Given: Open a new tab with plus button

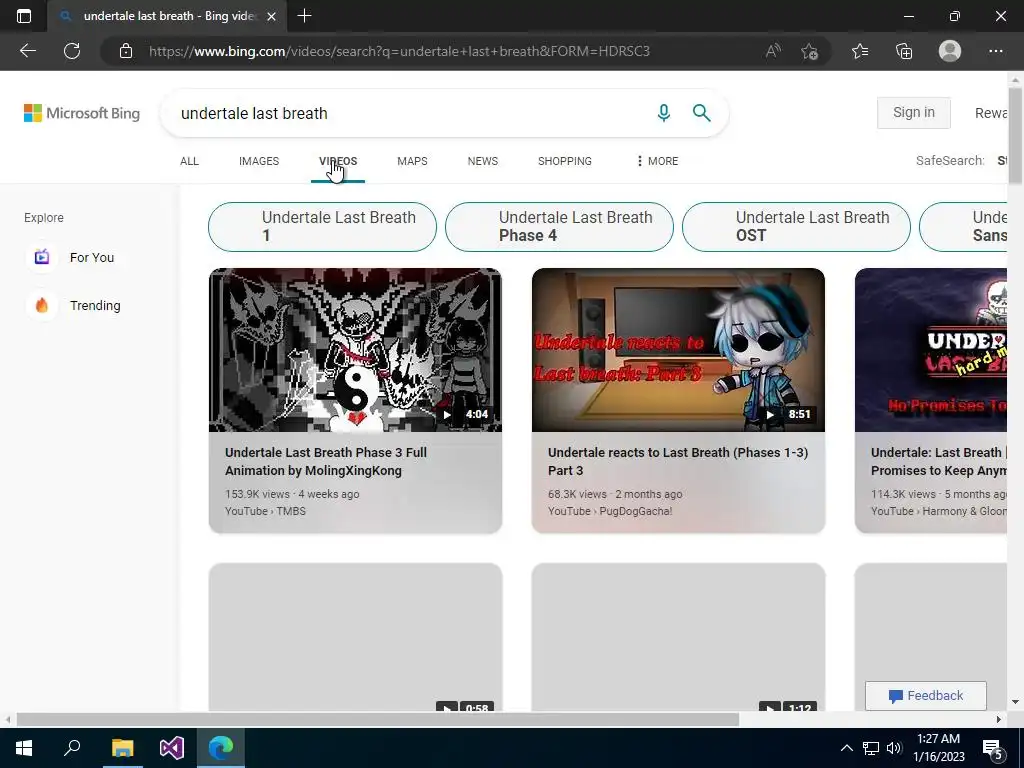Looking at the screenshot, I should coord(304,16).
